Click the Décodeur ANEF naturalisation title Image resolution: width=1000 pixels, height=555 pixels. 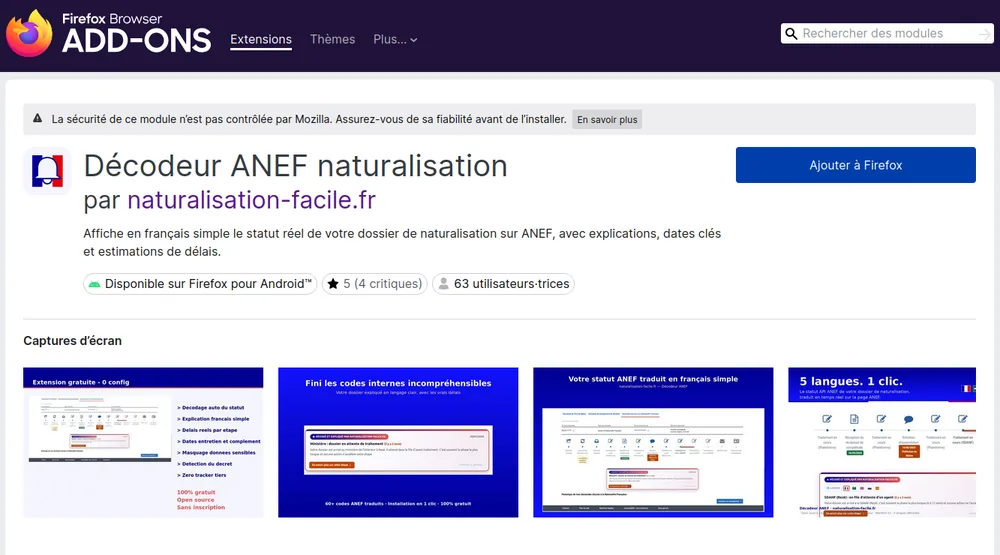295,166
